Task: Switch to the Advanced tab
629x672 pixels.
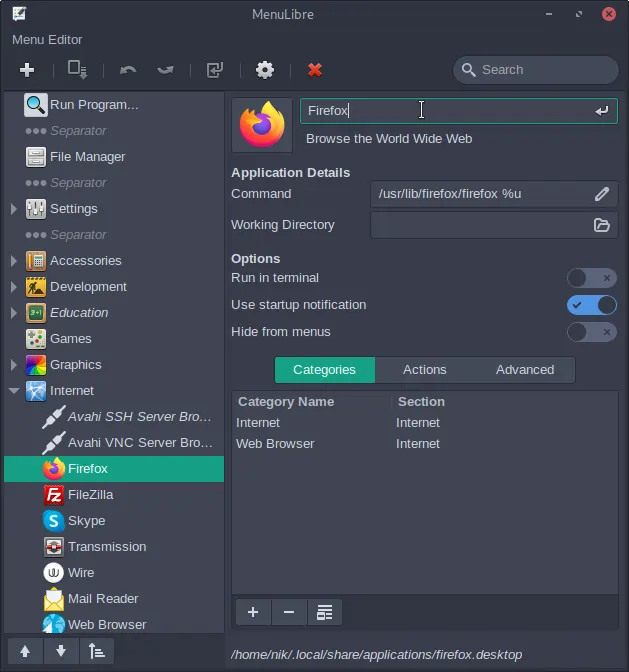Action: click(524, 370)
